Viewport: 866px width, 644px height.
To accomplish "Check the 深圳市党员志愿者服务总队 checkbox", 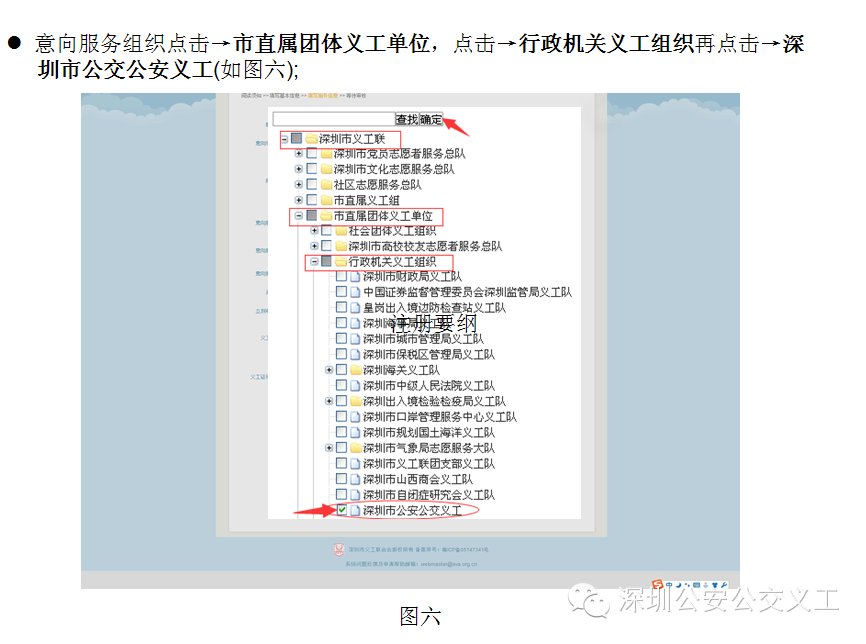I will 311,155.
